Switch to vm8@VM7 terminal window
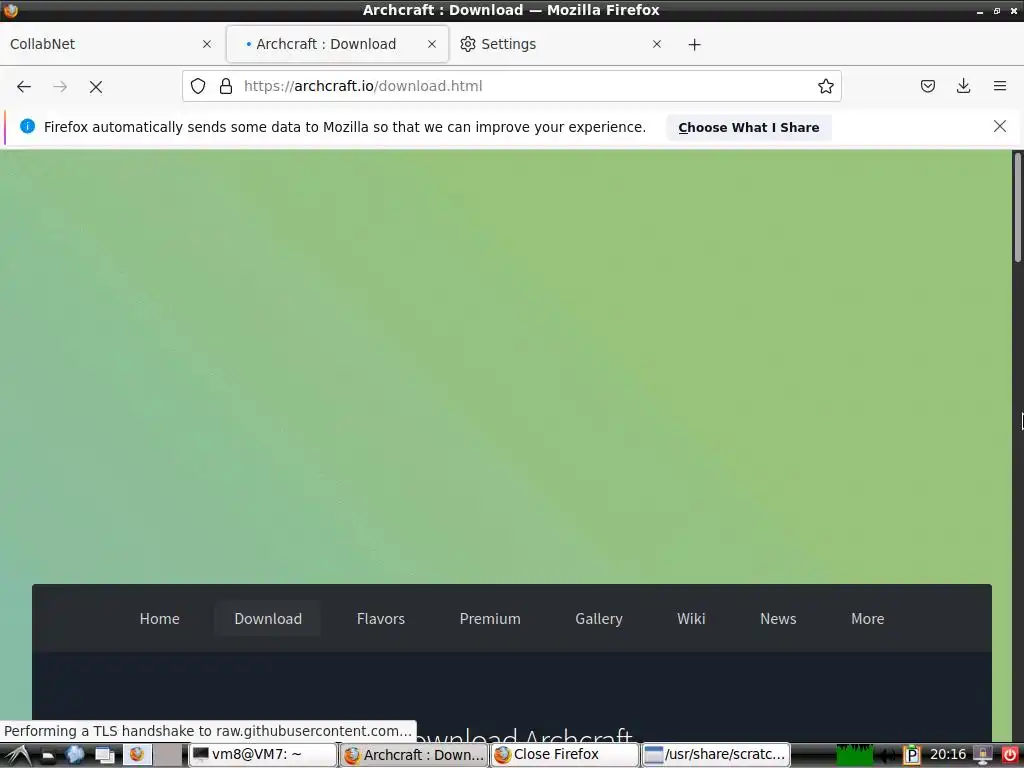 pyautogui.click(x=263, y=754)
